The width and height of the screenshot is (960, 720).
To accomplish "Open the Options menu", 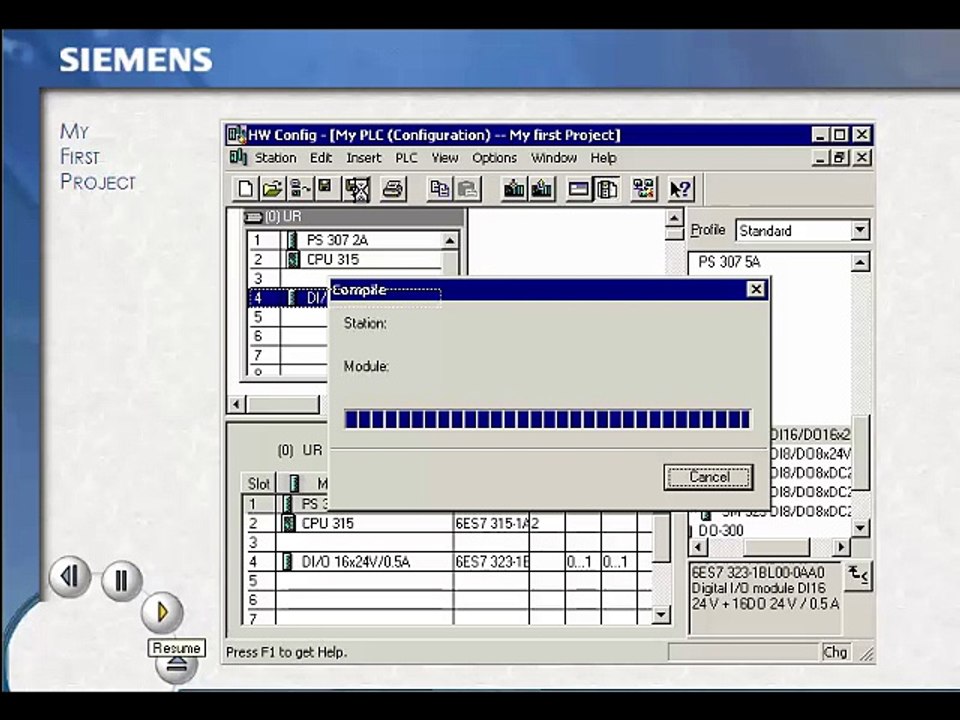I will click(494, 158).
